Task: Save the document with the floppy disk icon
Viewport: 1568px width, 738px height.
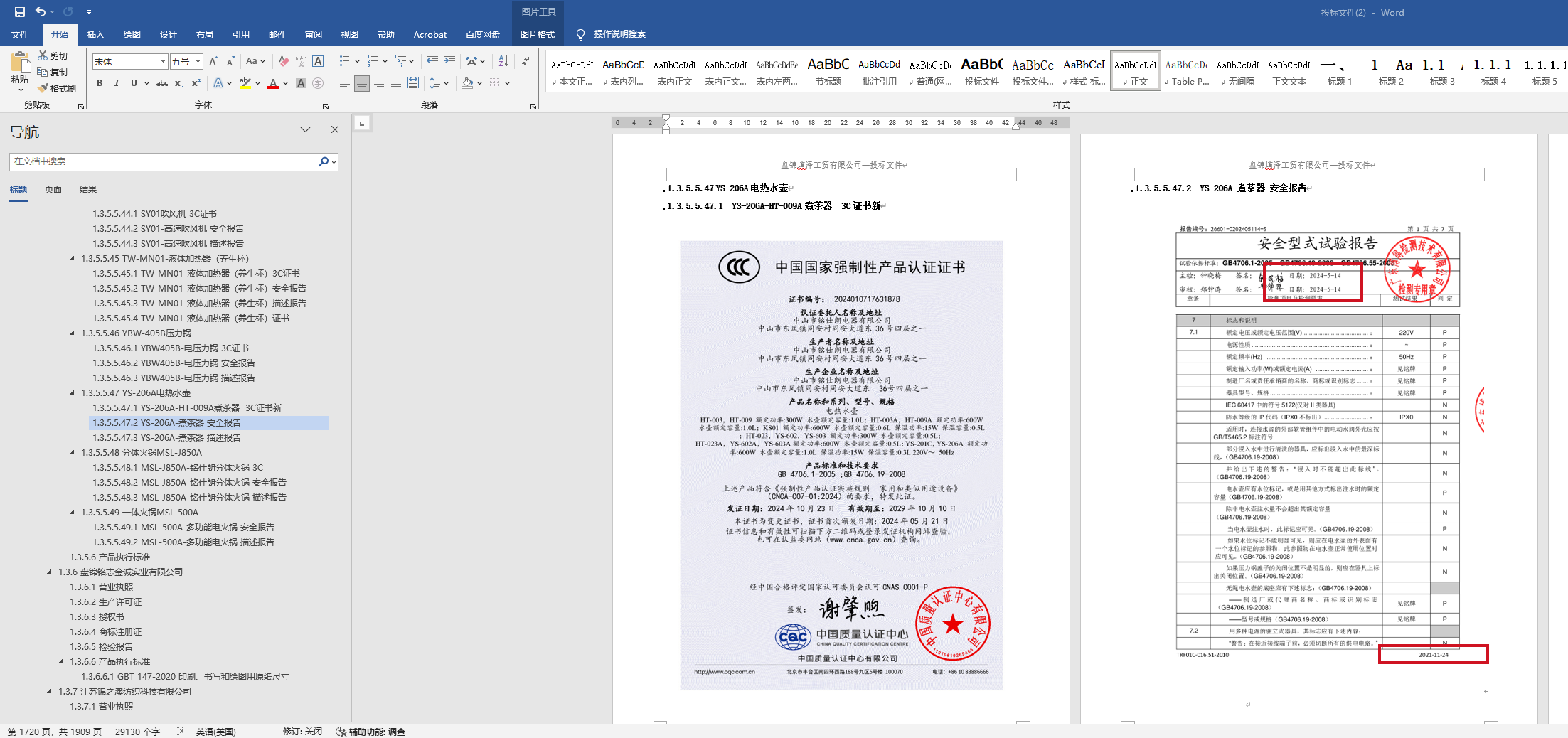Action: tap(19, 12)
